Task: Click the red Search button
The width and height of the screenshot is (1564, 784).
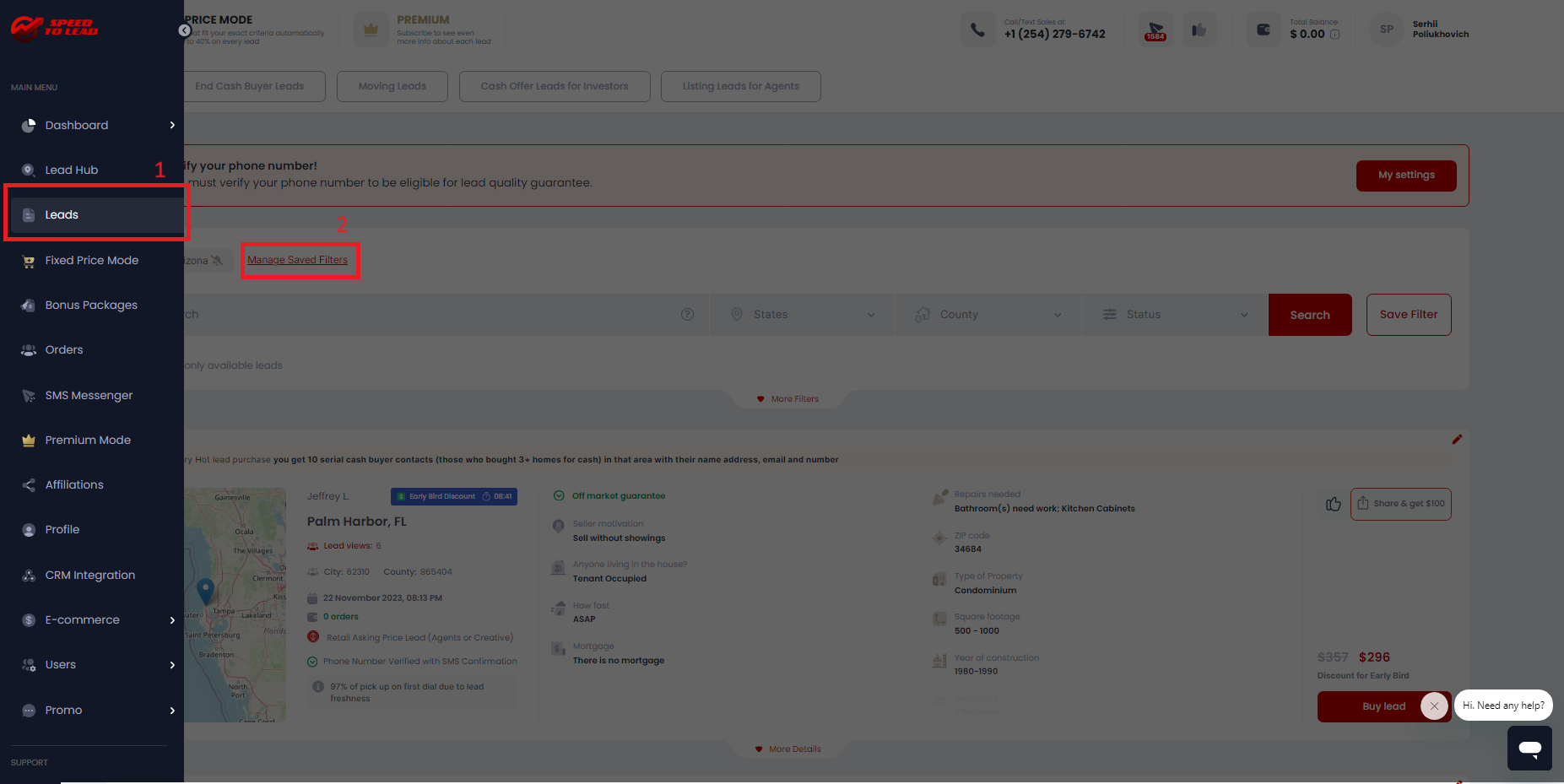Action: (1309, 315)
